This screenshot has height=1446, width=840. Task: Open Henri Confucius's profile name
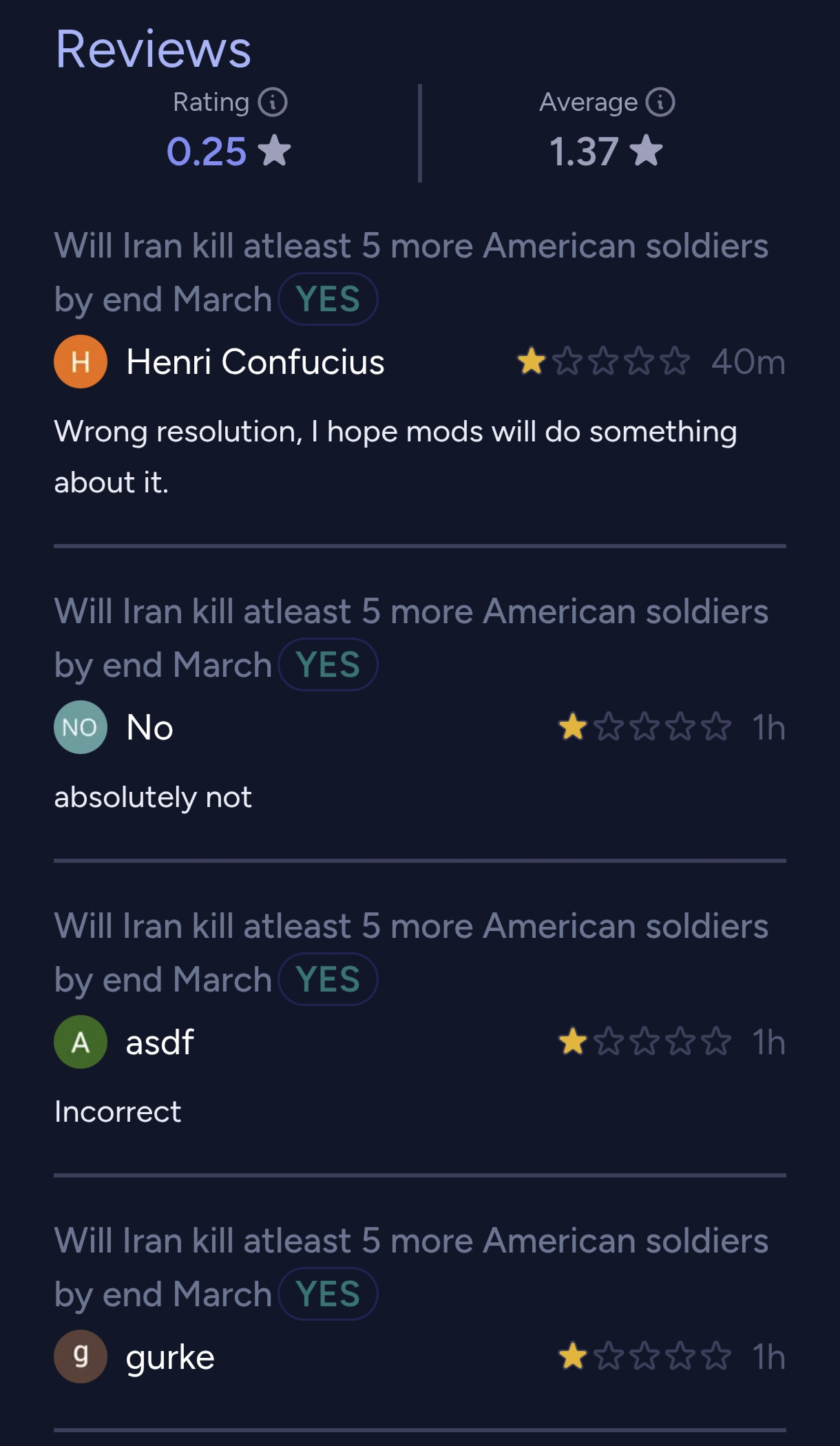point(255,361)
